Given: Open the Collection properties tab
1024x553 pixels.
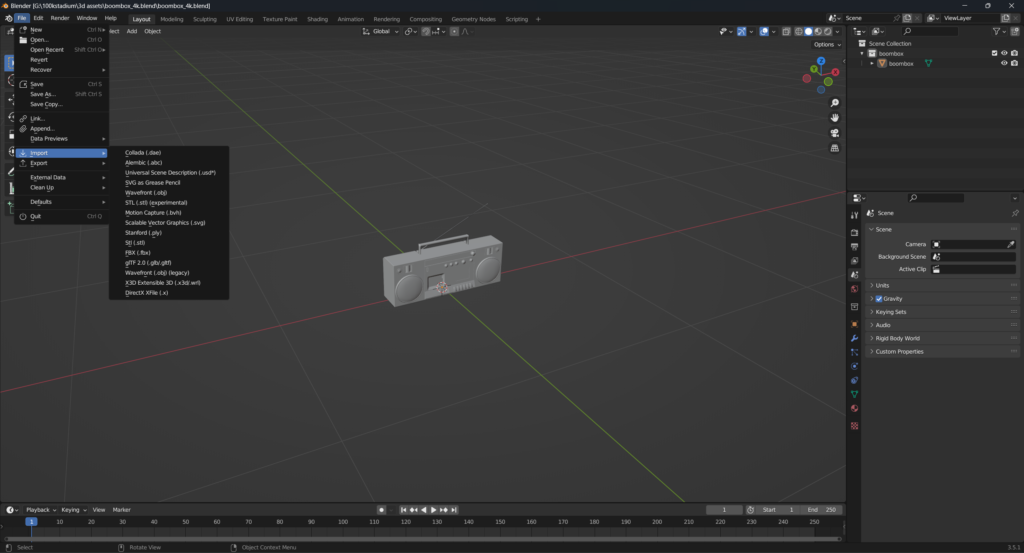Looking at the screenshot, I should point(854,306).
